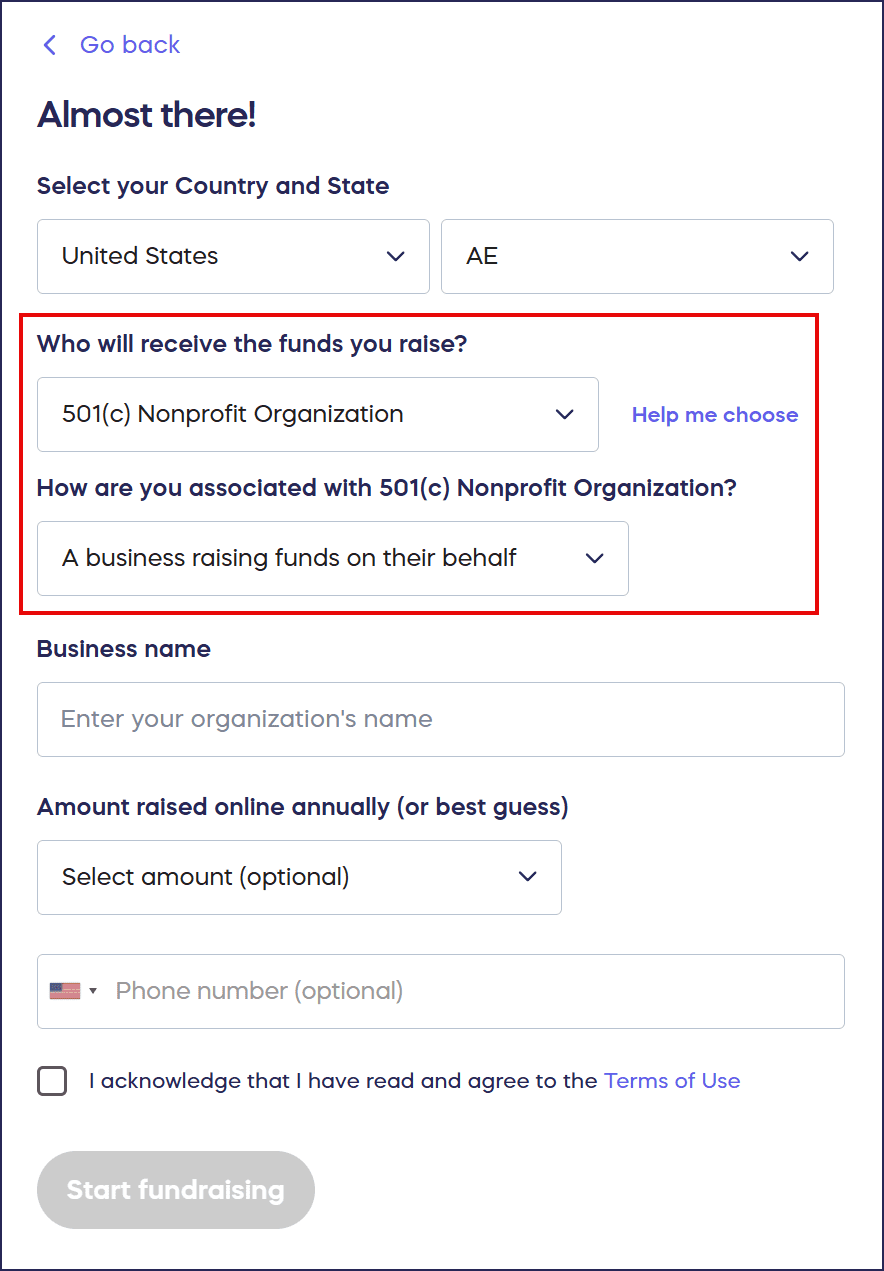
Task: Click the chevron in the AE state selector
Action: [799, 257]
